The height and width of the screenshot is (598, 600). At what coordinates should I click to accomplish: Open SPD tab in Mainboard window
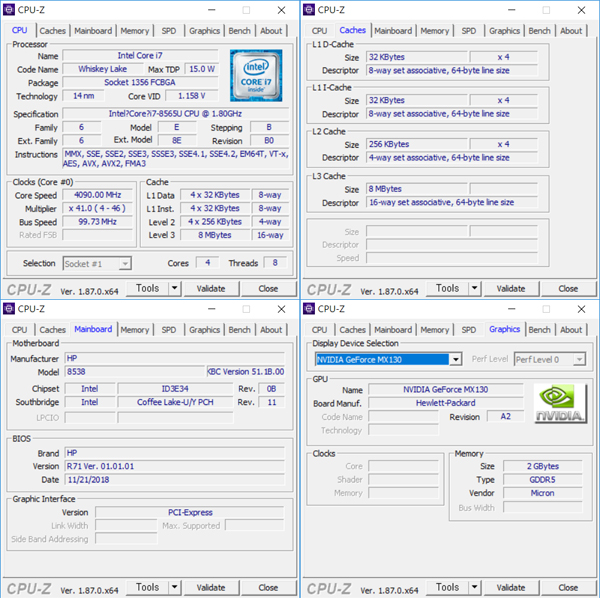pos(169,330)
